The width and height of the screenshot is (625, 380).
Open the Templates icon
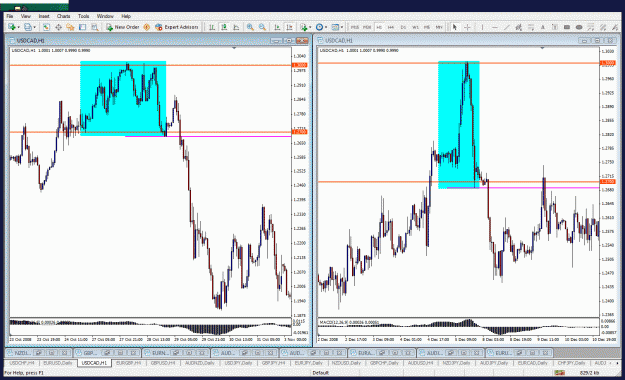335,27
